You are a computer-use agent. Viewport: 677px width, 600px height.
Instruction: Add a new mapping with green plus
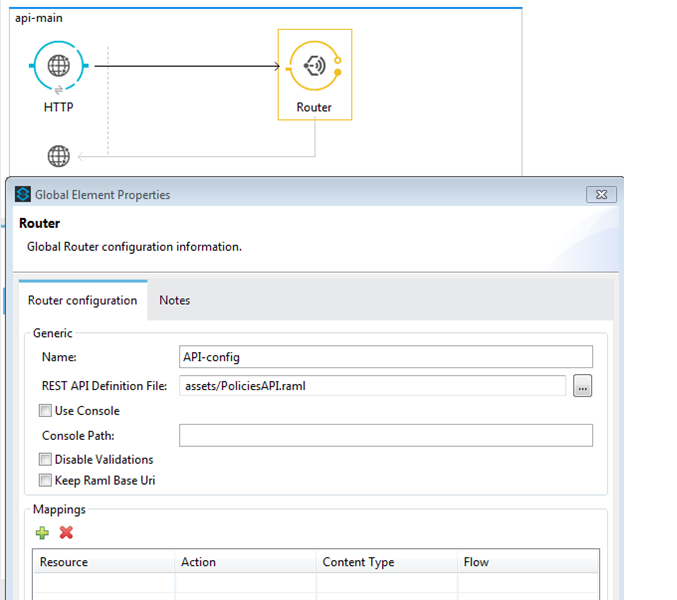(x=43, y=533)
